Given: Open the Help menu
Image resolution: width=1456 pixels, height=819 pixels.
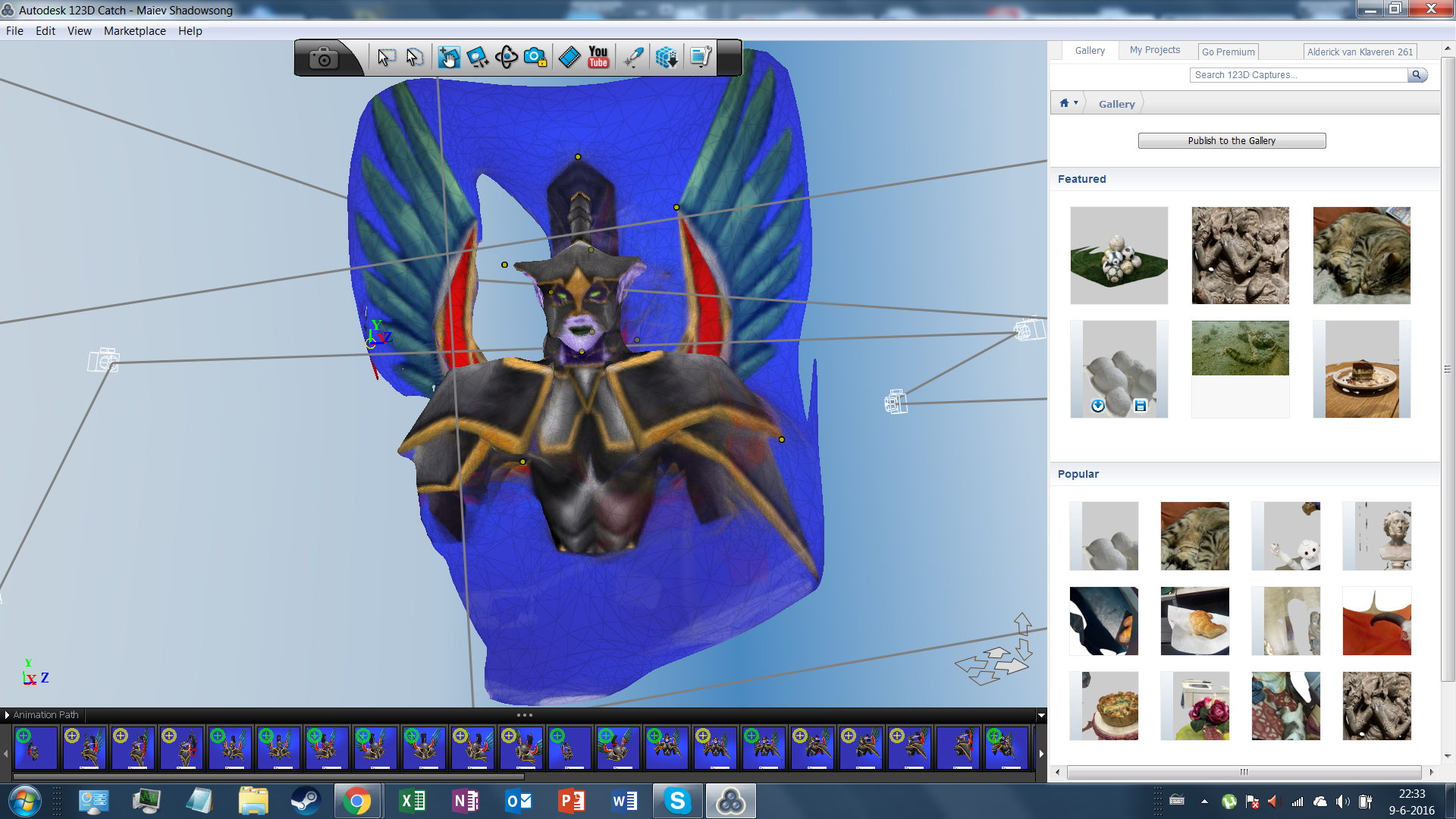Looking at the screenshot, I should [190, 31].
